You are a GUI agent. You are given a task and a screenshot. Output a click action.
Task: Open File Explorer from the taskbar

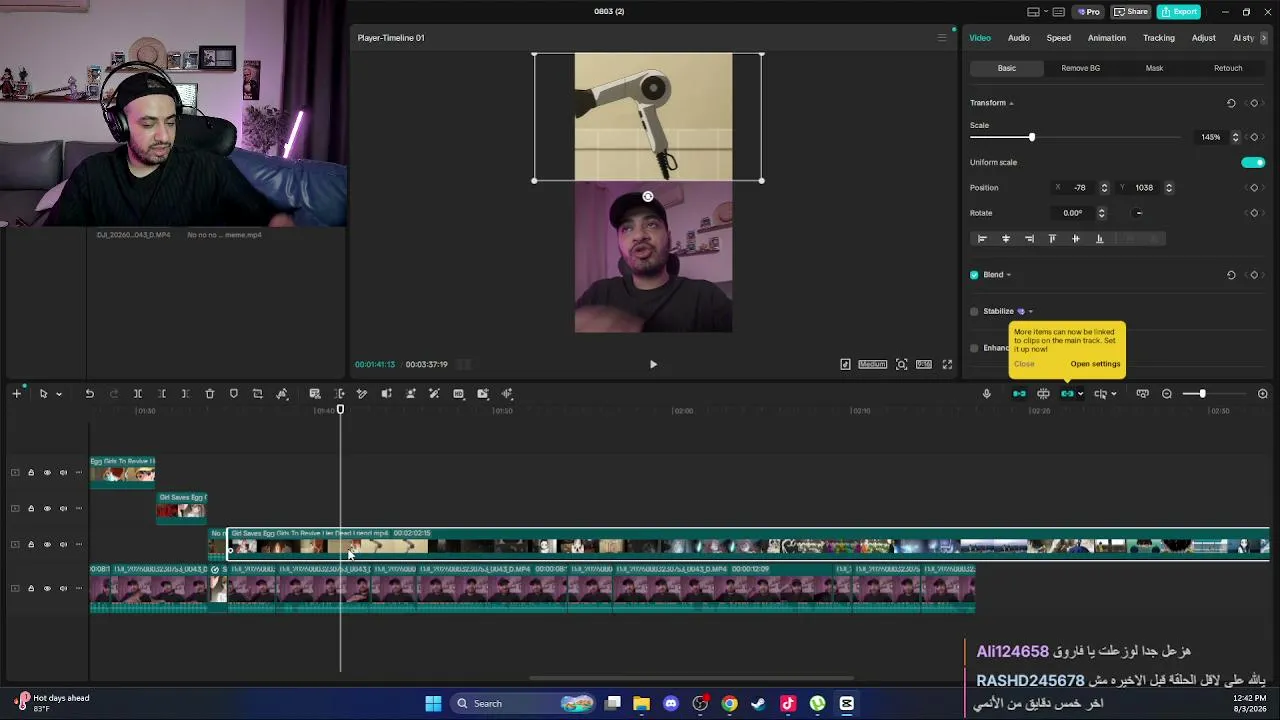tap(641, 704)
